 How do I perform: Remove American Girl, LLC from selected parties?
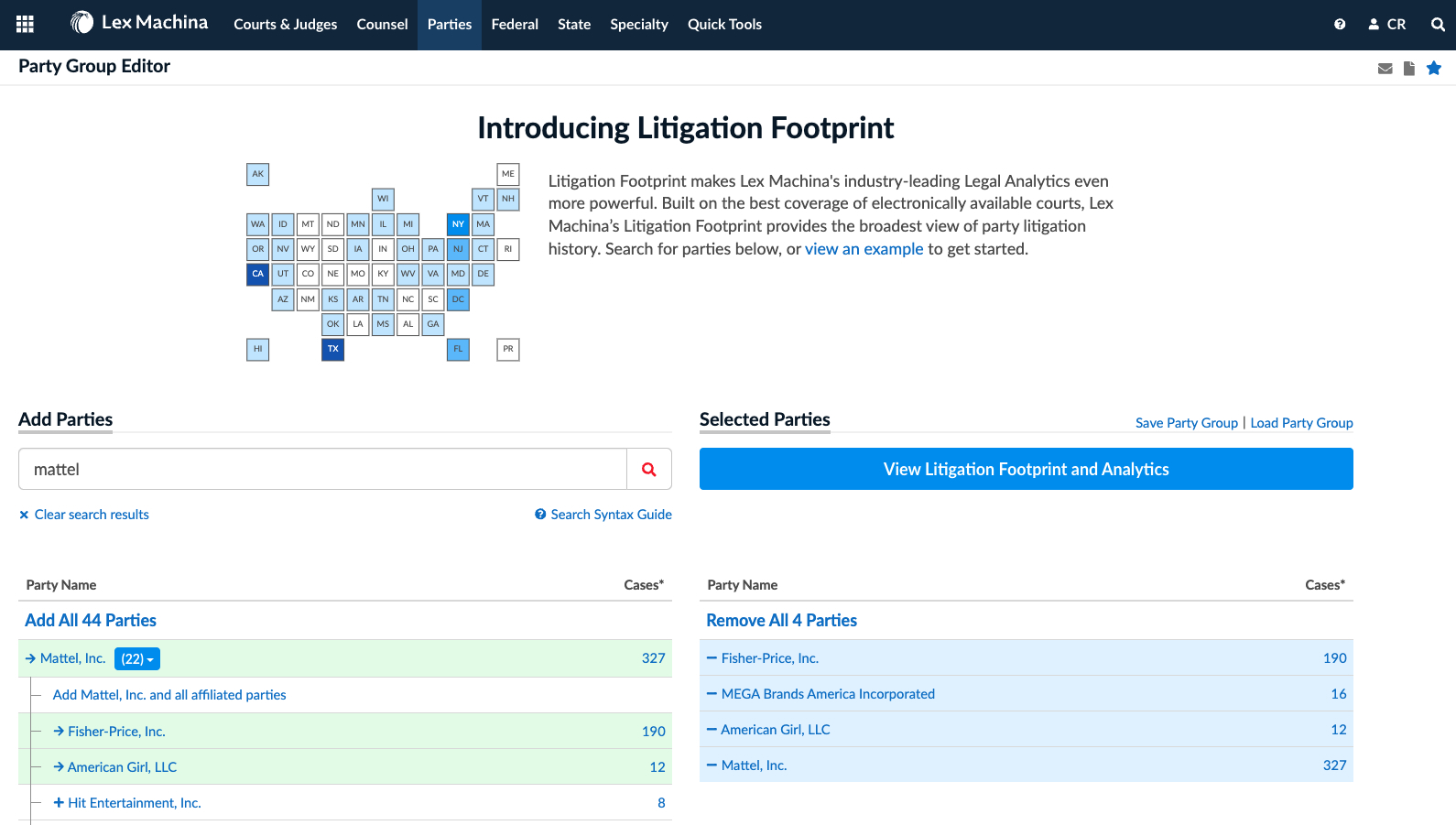712,730
